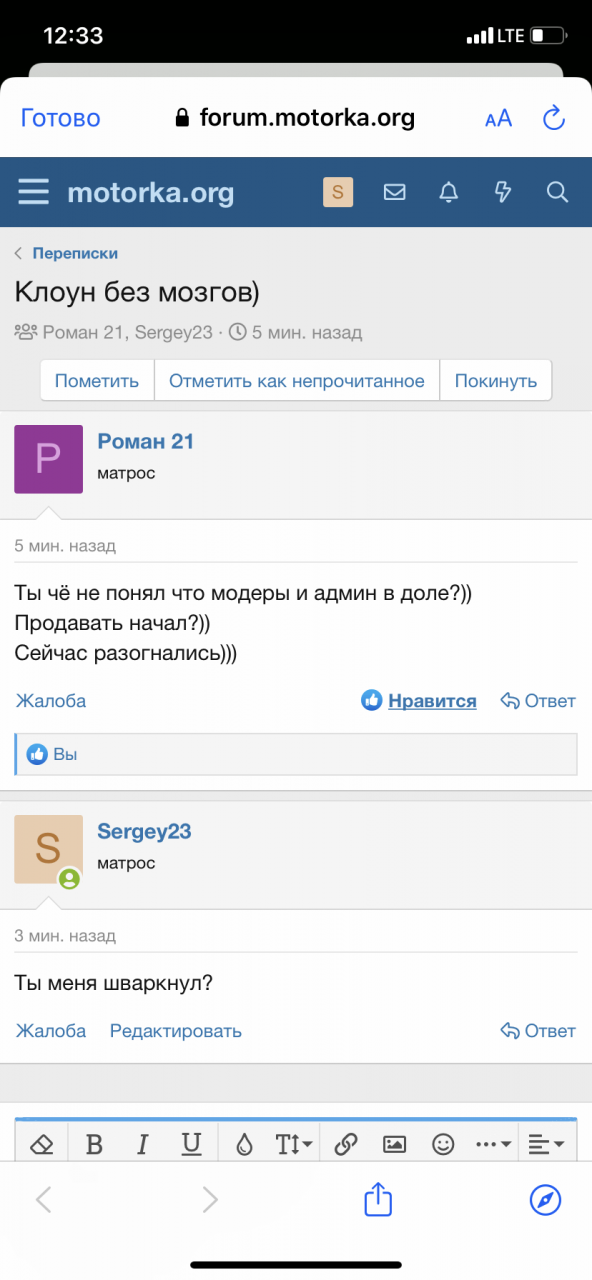The width and height of the screenshot is (592, 1280).
Task: Open forum search magnifier icon
Action: pos(557,192)
